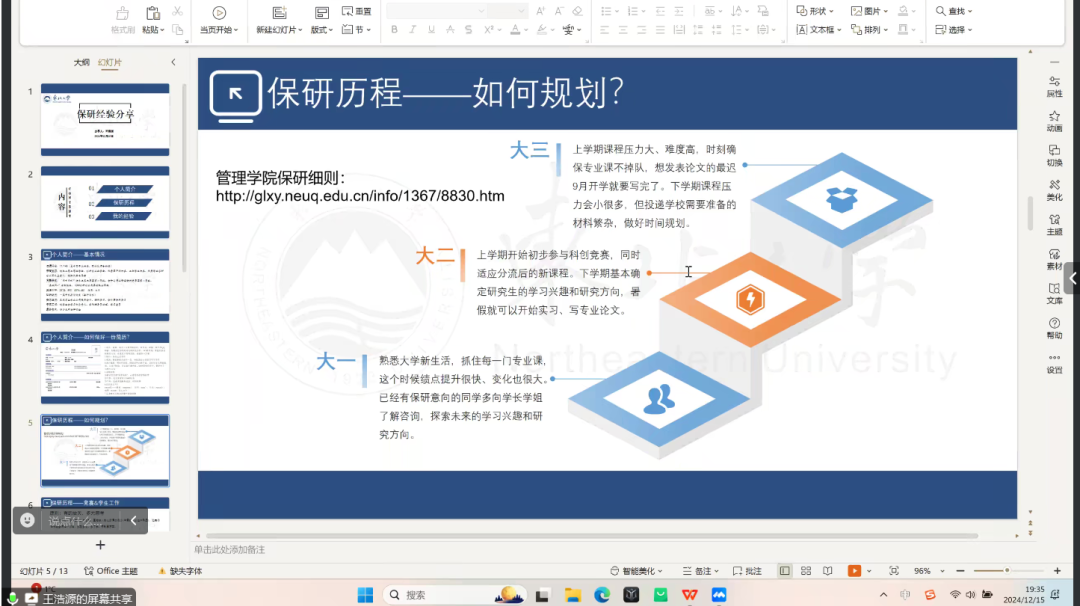Viewport: 1080px width, 606px height.
Task: Open the Notes (备注) menu in status bar
Action: (x=700, y=571)
